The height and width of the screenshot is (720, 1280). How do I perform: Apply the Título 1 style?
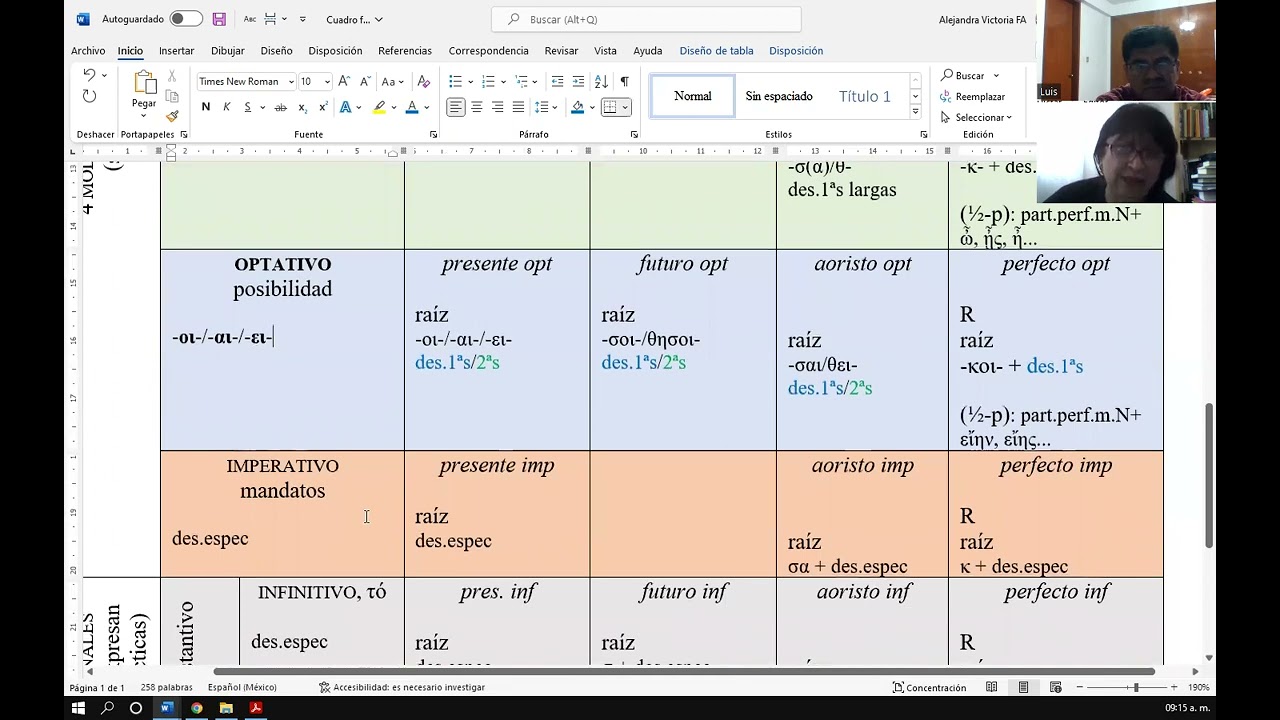click(864, 96)
